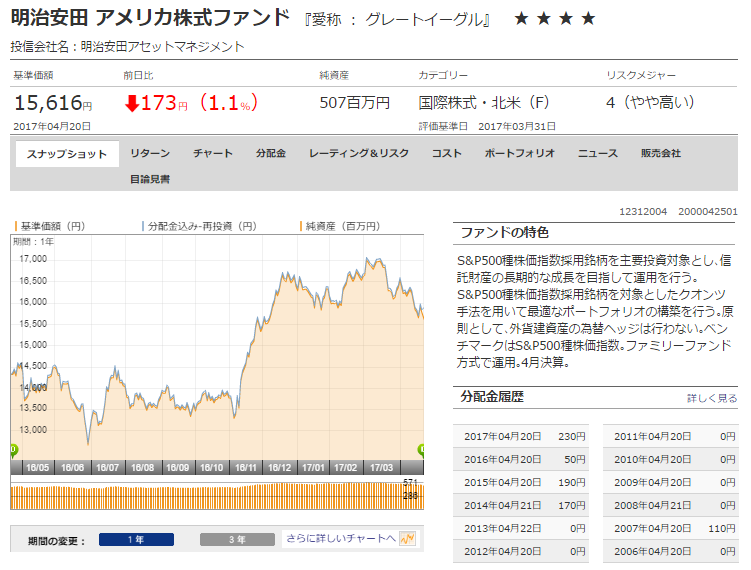The height and width of the screenshot is (570, 751).
Task: Click the 2016年04月20日 50円 row
Action: click(521, 459)
